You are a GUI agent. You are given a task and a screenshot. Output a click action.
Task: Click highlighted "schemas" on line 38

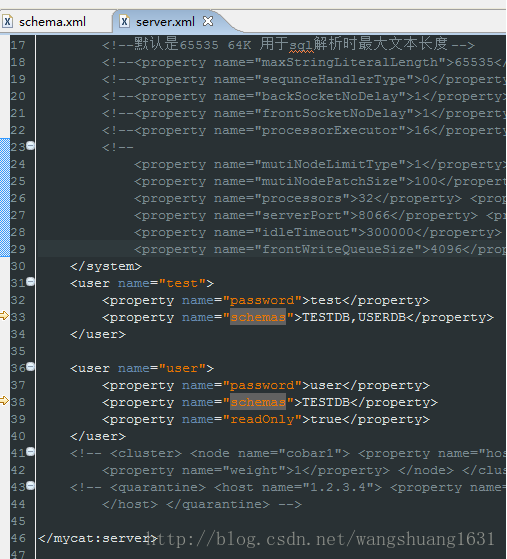pyautogui.click(x=258, y=402)
